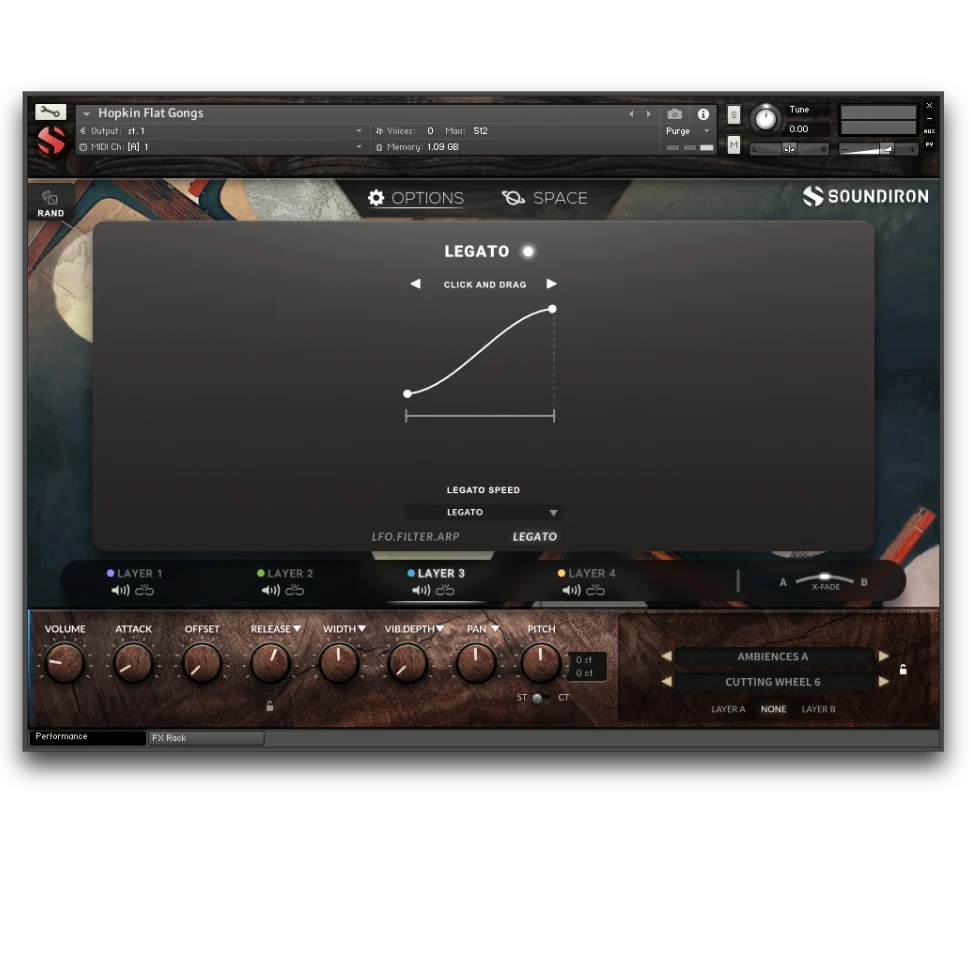Click the CUTTING WHEEL 6 sound field
The image size is (970, 970).
[x=773, y=682]
